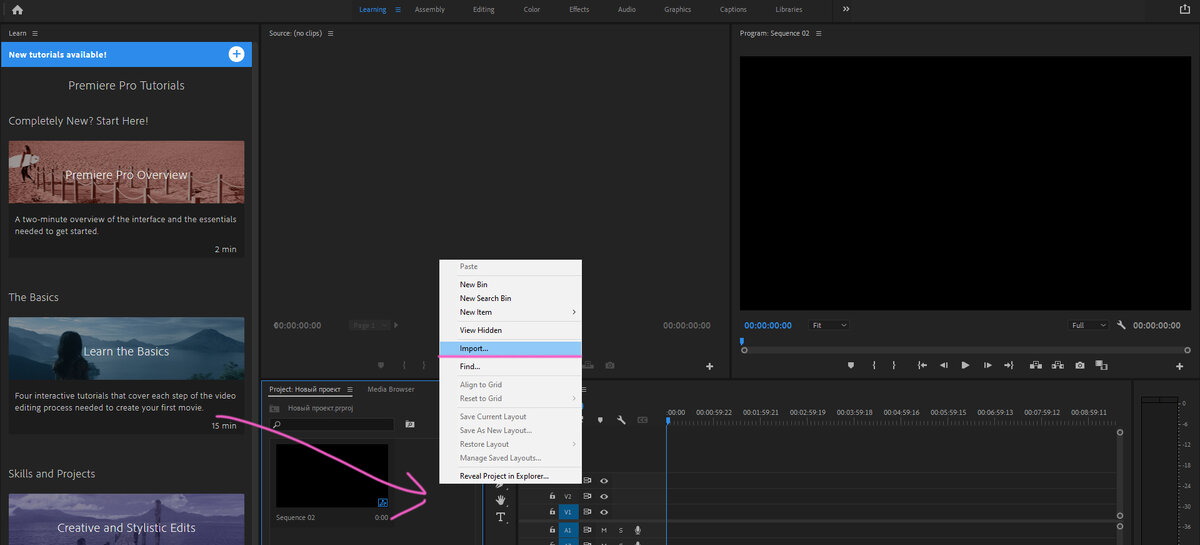Screen dimensions: 1200x545
Task: Mark Out point in Program monitor
Action: click(894, 366)
